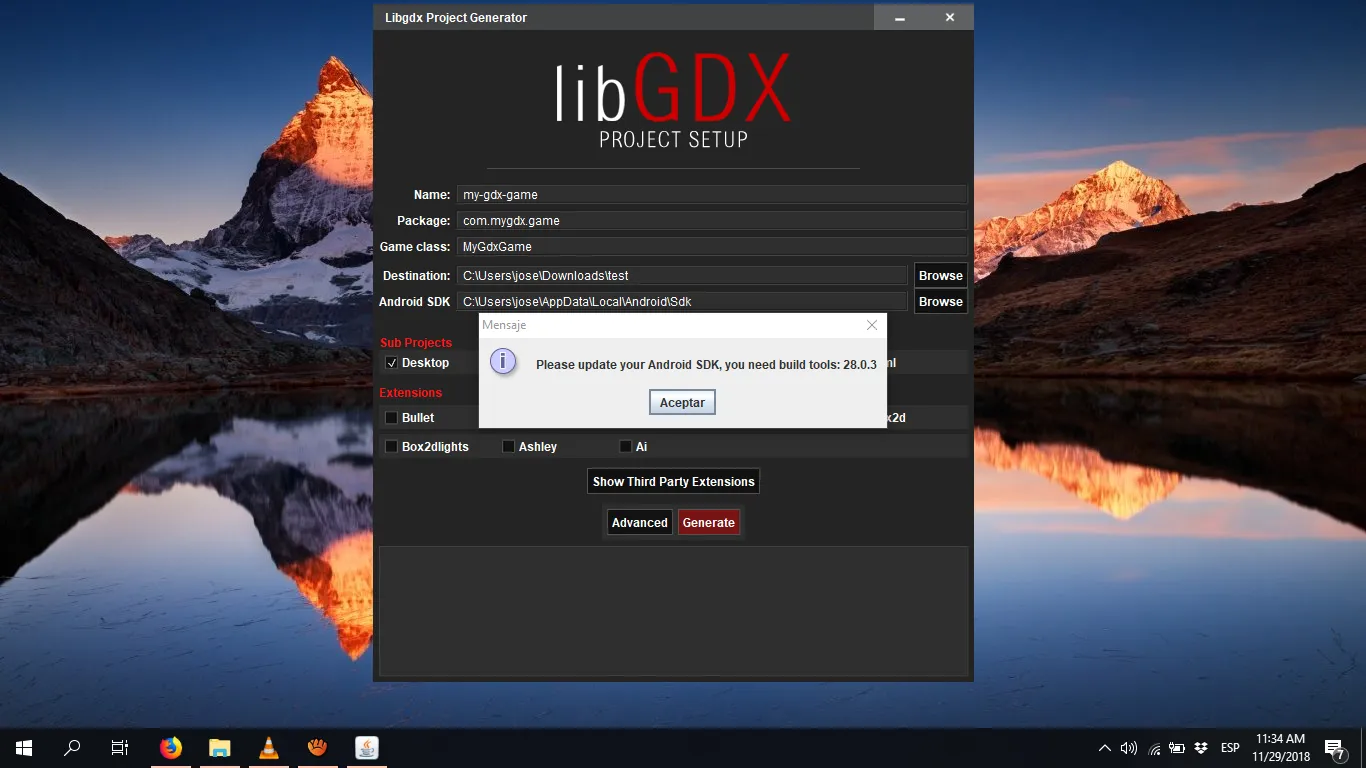This screenshot has width=1366, height=768.
Task: Enable the Ashley extension checkbox
Action: point(509,446)
